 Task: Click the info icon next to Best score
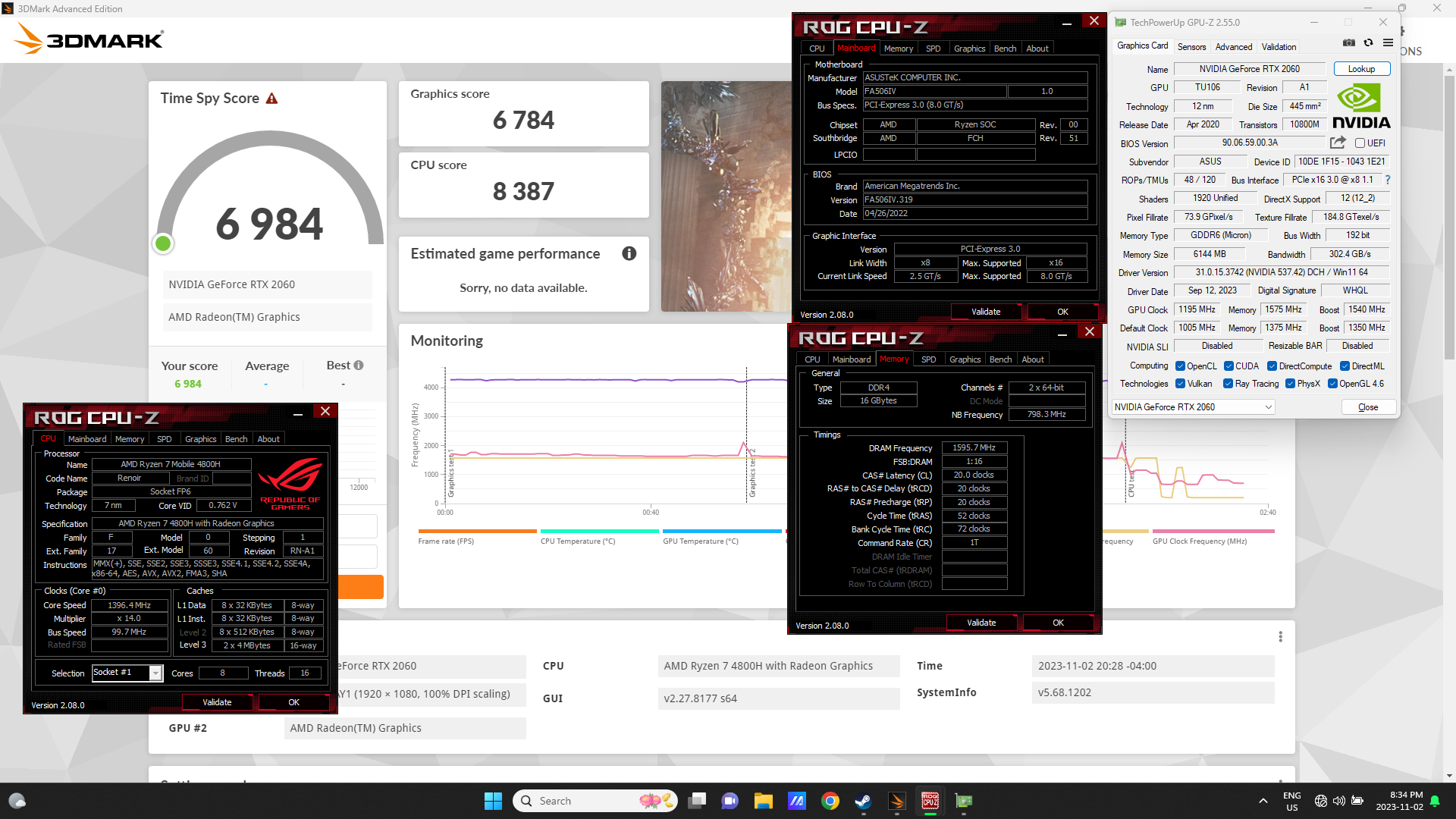[x=359, y=366]
